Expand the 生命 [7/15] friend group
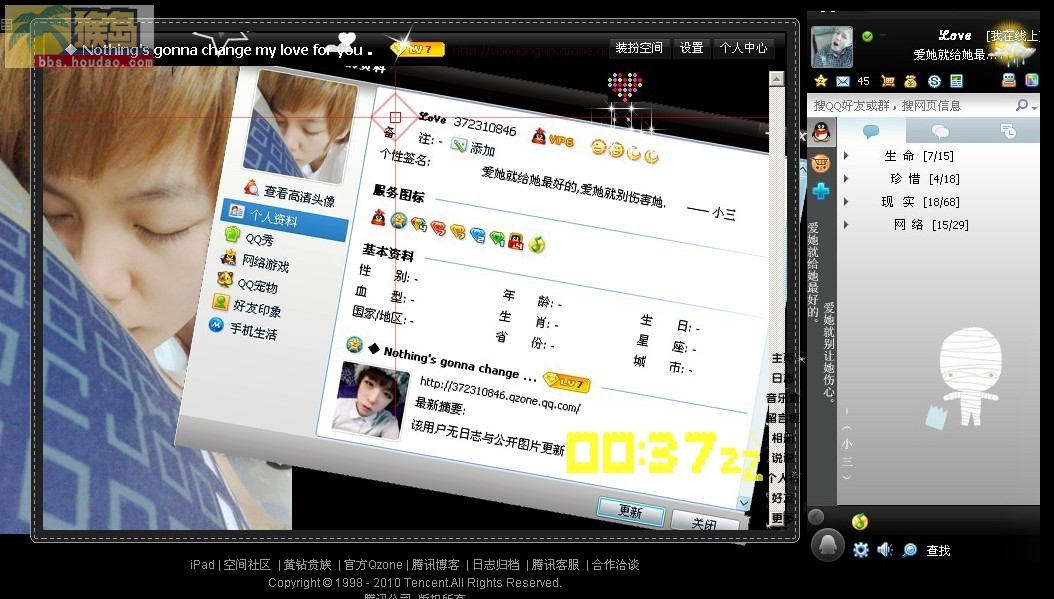 pyautogui.click(x=846, y=156)
